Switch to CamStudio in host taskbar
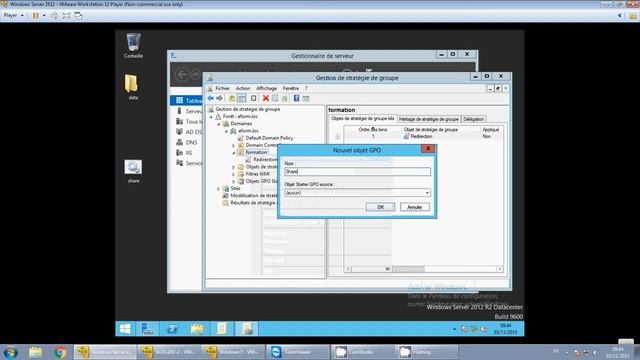Image resolution: width=640 pixels, height=360 pixels. [x=362, y=352]
